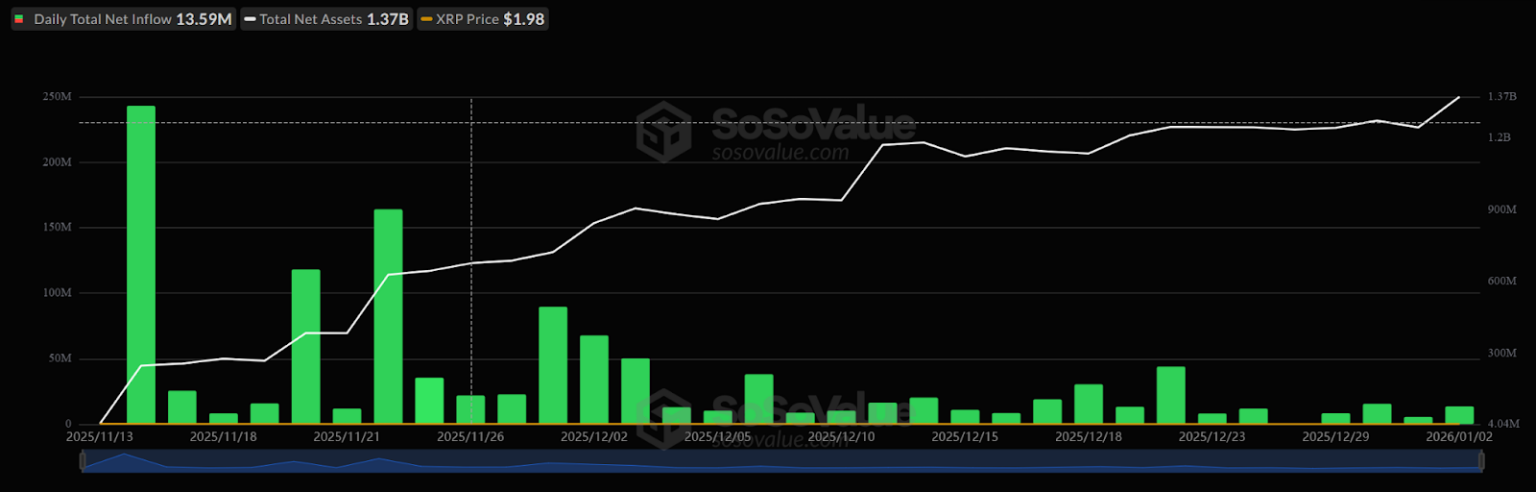Grab the left handle of range slider
The height and width of the screenshot is (492, 1536).
point(83,460)
